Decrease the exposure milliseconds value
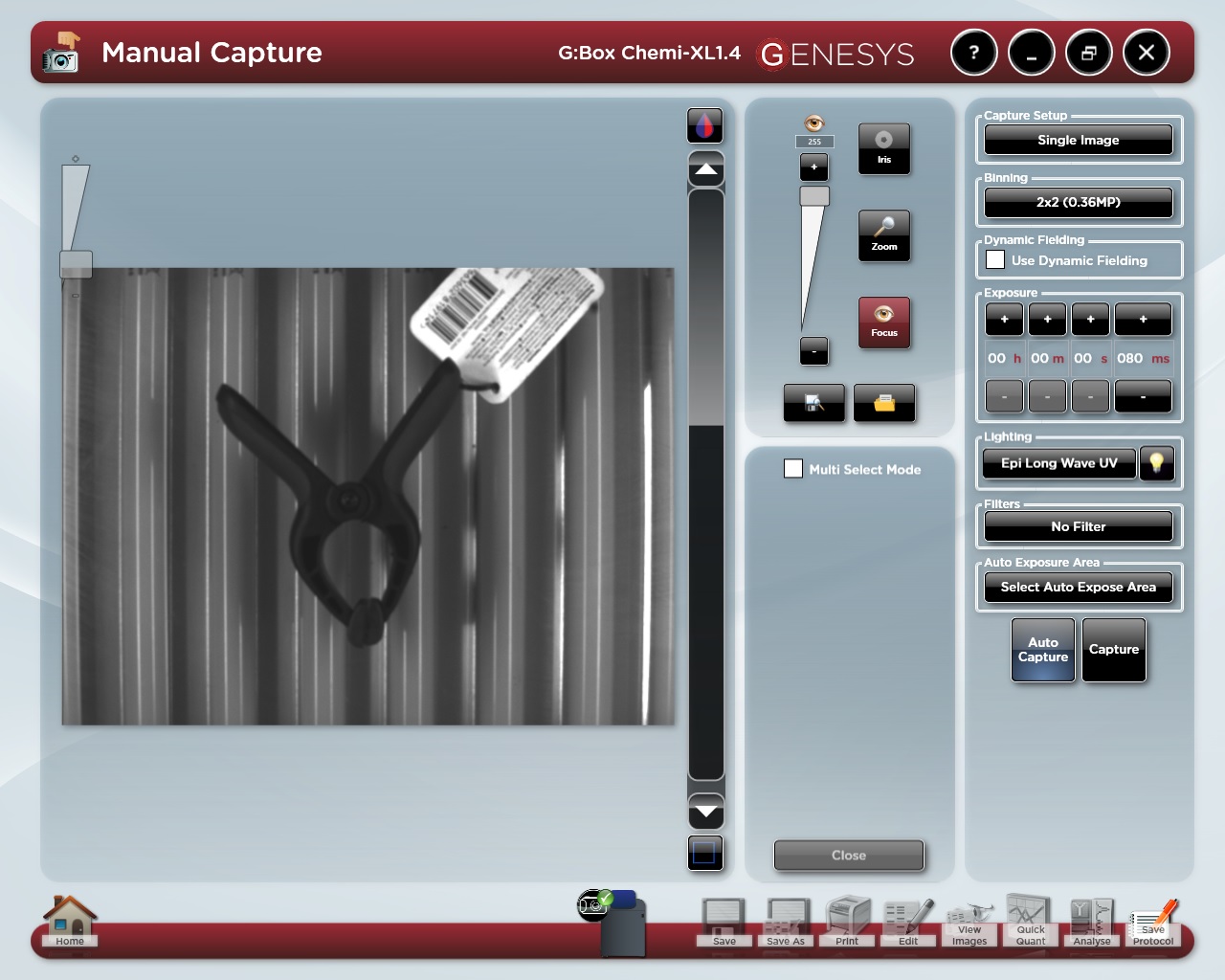Image resolution: width=1225 pixels, height=980 pixels. coord(1143,396)
